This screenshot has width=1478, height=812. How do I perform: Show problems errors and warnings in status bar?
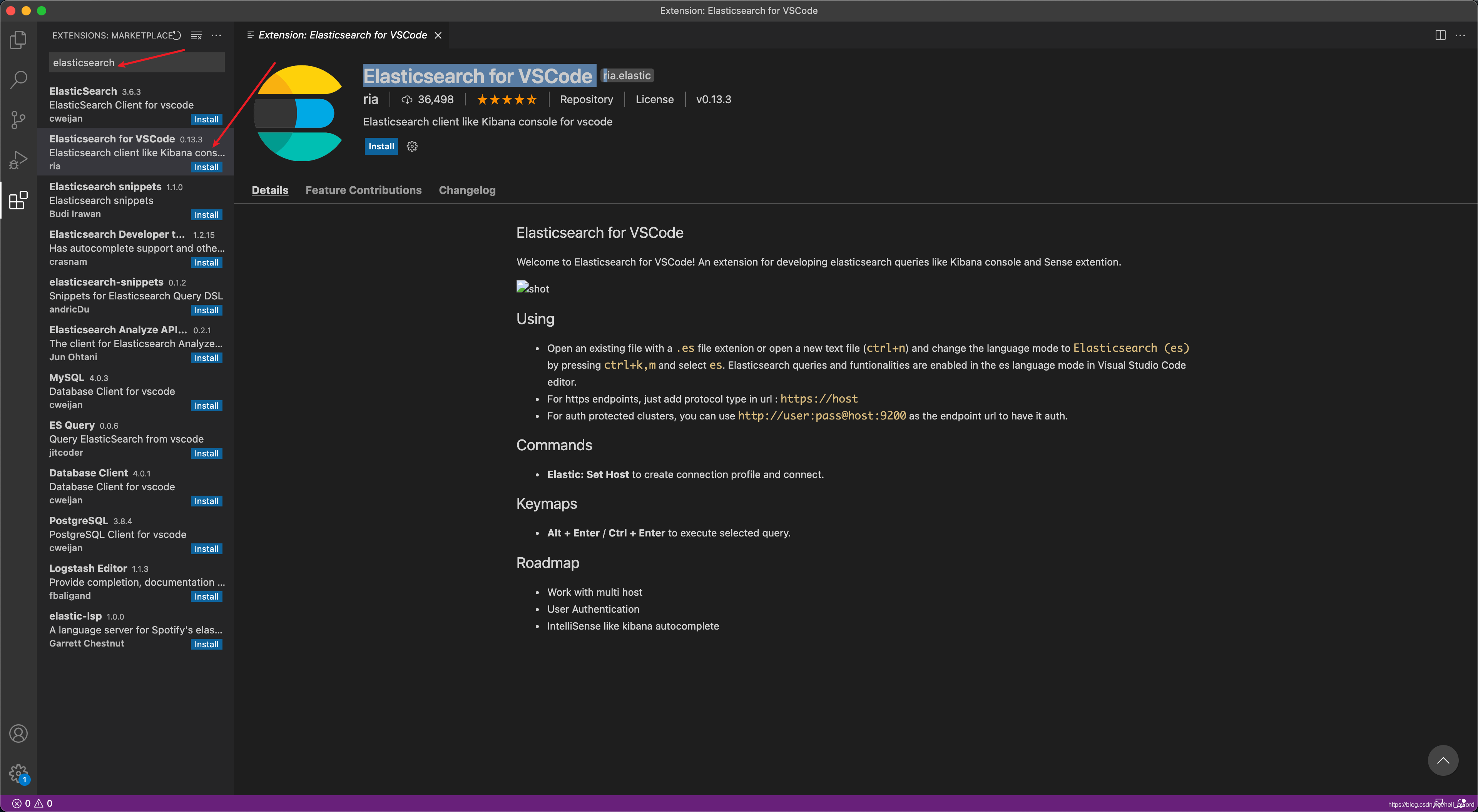point(32,804)
